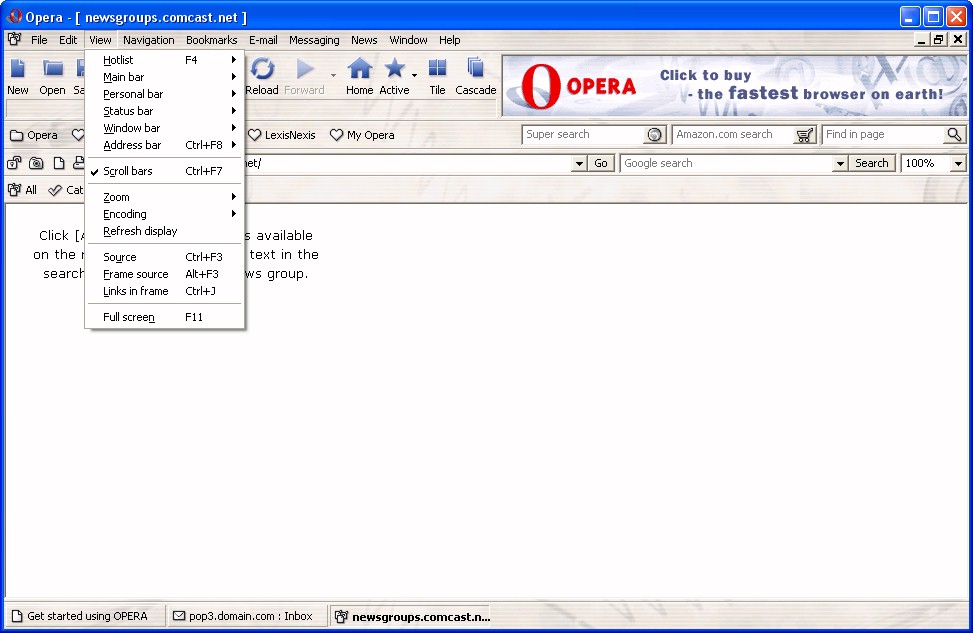Viewport: 973px width, 633px height.
Task: Click the Amazon.com search cart icon
Action: (x=804, y=135)
